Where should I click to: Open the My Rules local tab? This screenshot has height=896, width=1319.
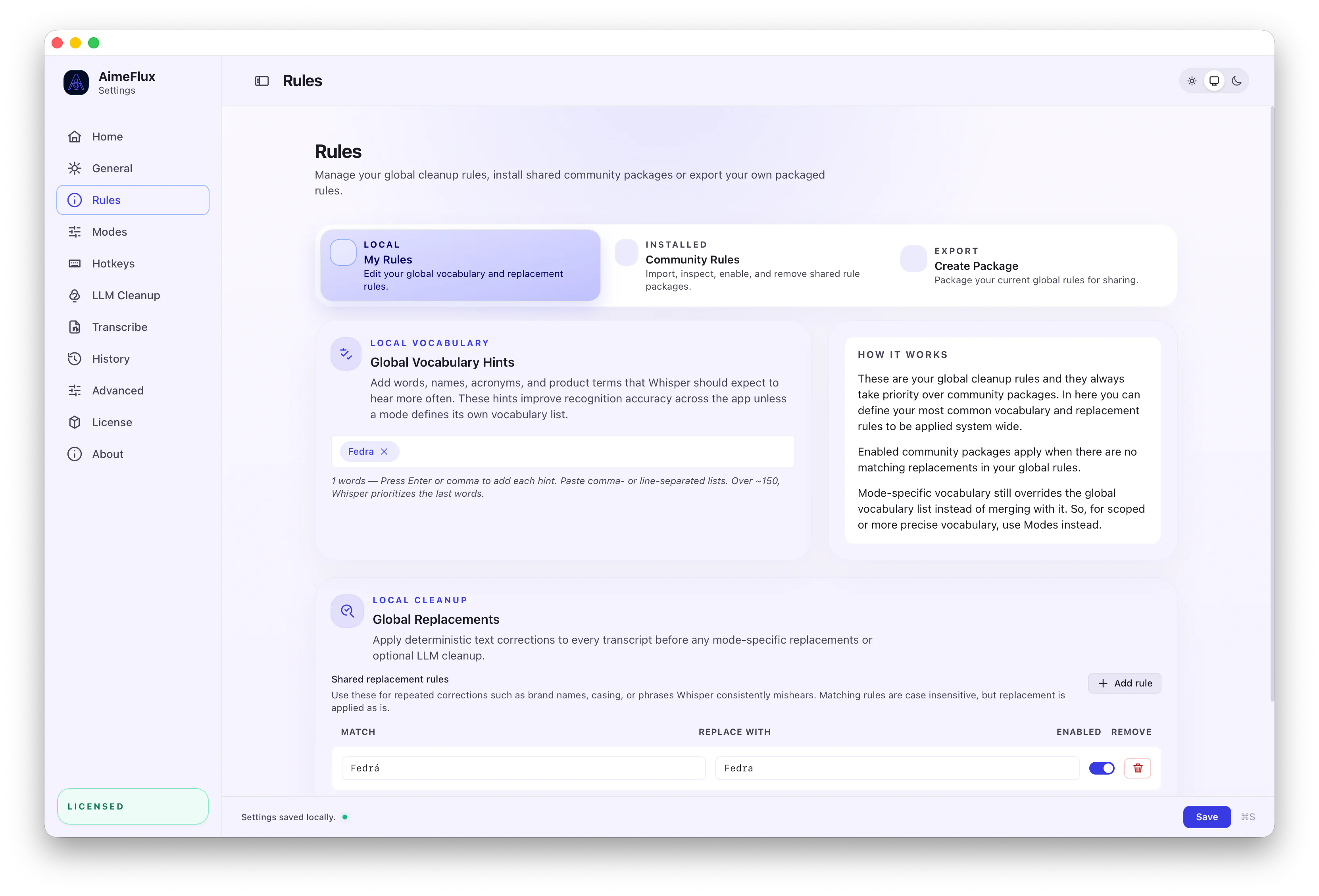[460, 265]
